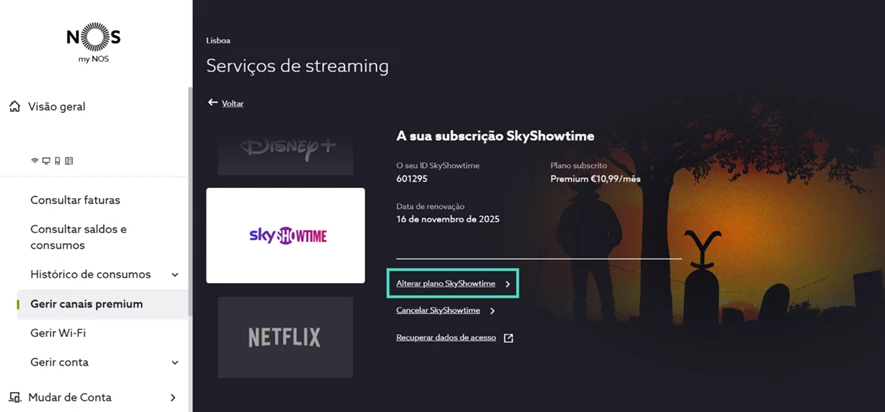885x412 pixels.
Task: Click the home icon beside Visão geral
Action: [x=15, y=107]
